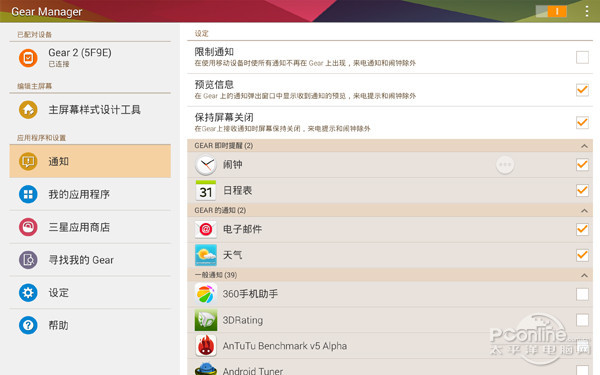
Task: Collapse the GEAR 即时提醒 (2) section
Action: point(584,146)
